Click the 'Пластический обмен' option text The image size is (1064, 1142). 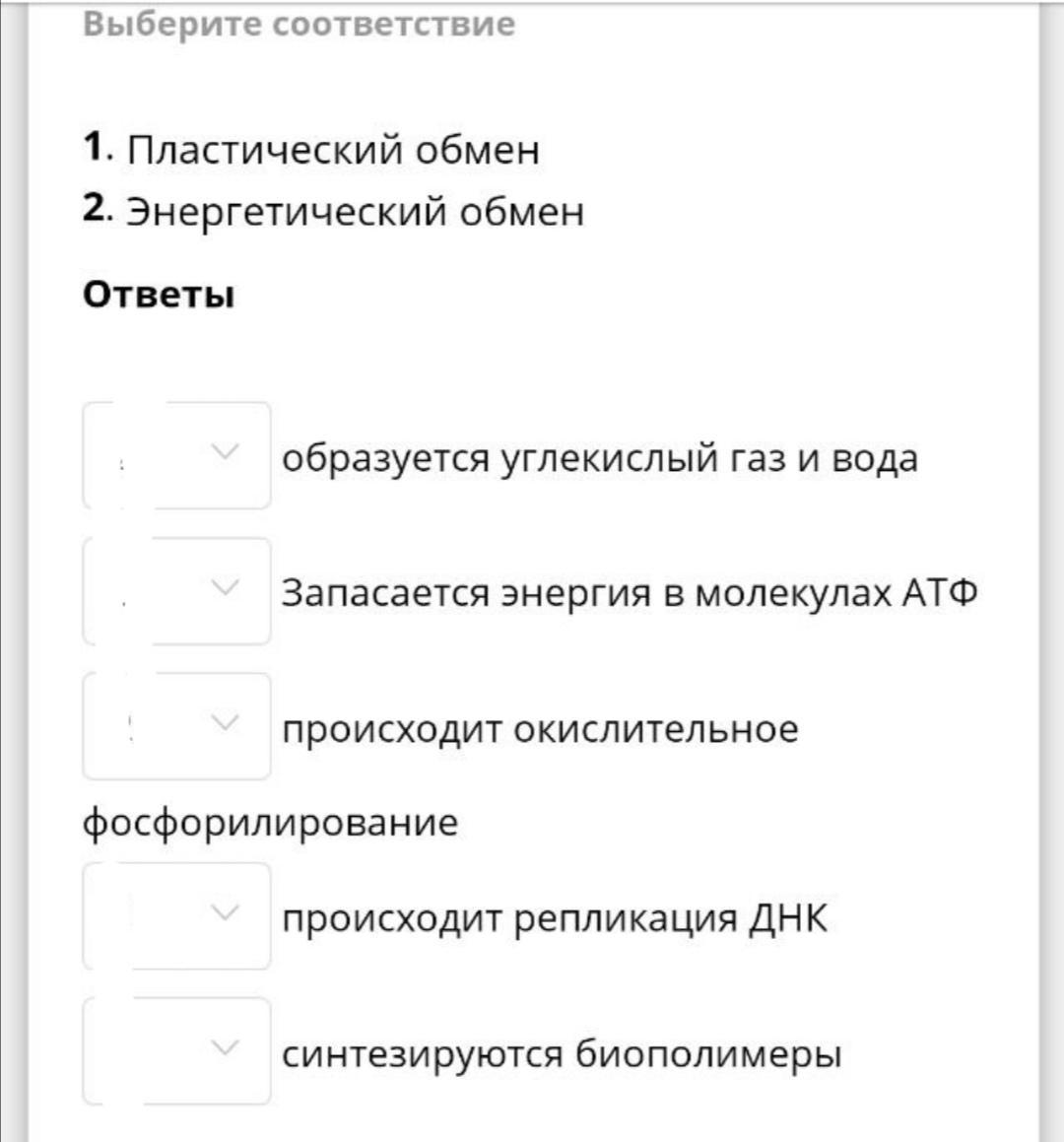click(334, 150)
